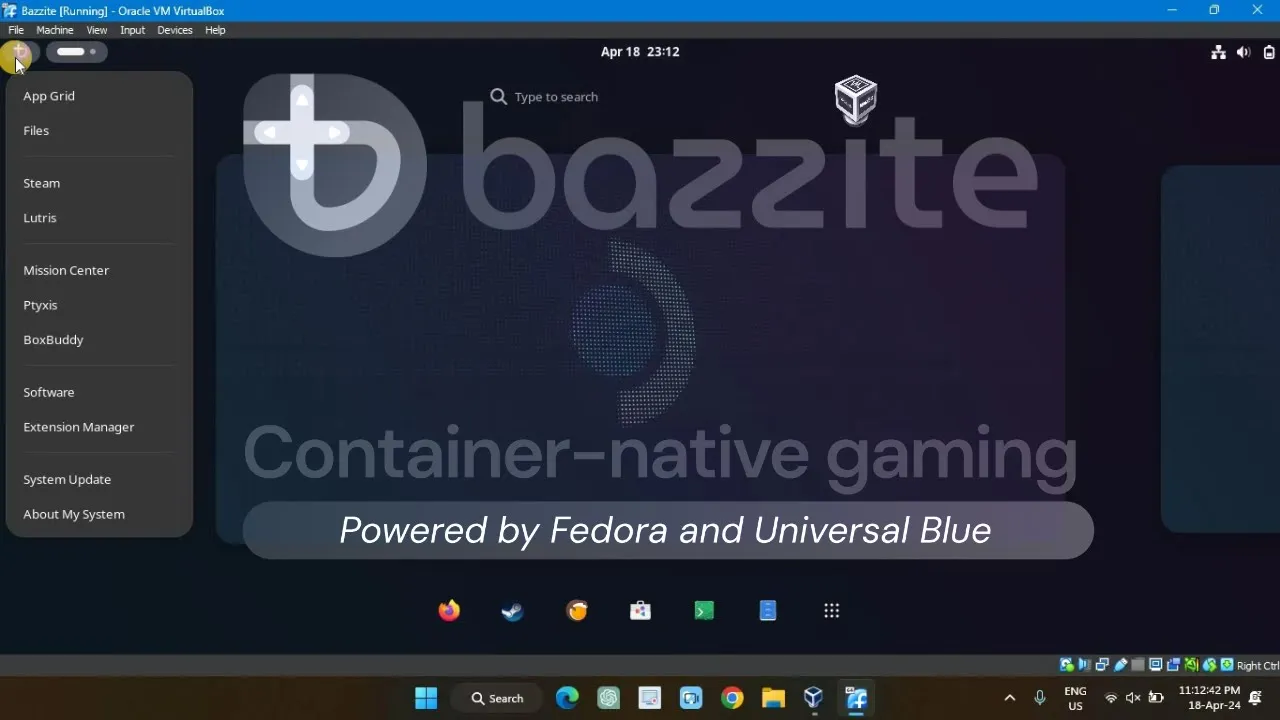Click muted speaker tray icon
This screenshot has height=720, width=1280.
[1133, 698]
